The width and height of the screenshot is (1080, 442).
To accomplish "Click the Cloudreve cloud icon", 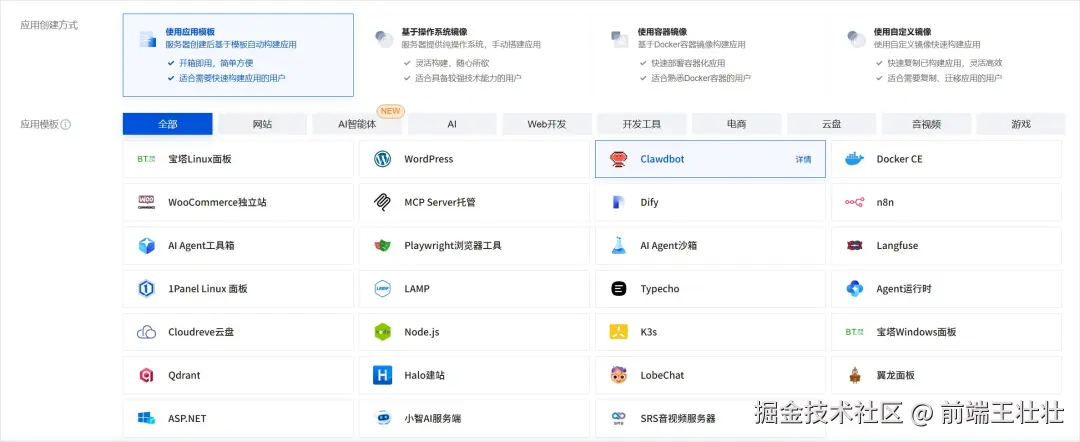I will (146, 333).
